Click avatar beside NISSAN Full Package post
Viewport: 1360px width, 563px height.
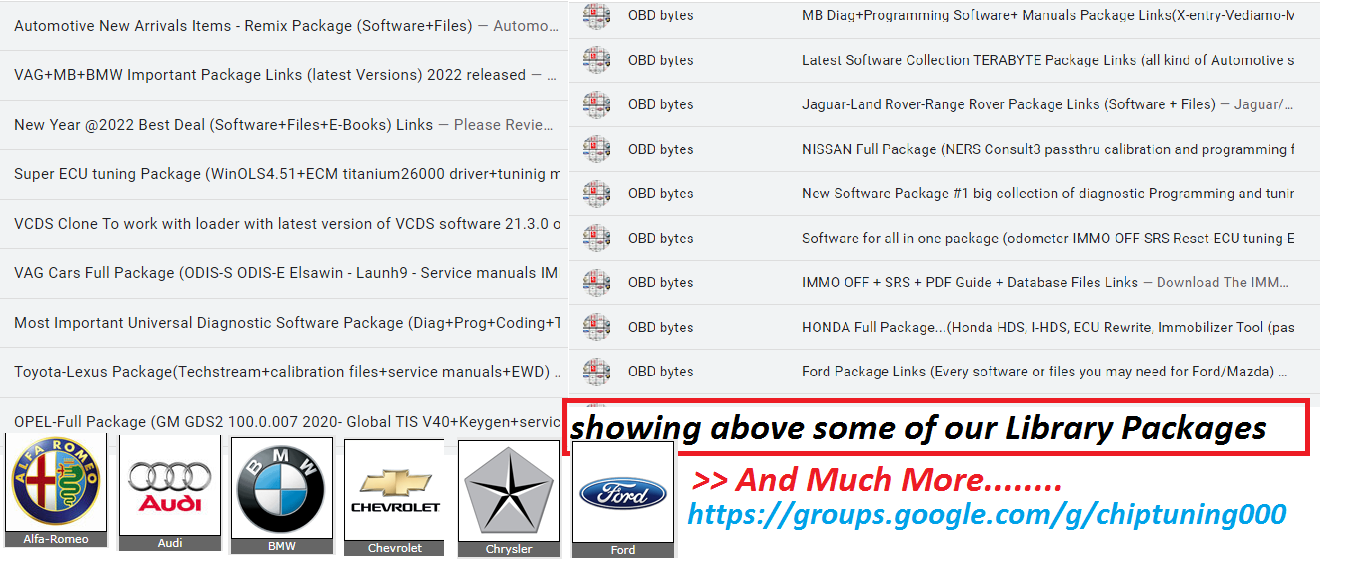[x=597, y=150]
